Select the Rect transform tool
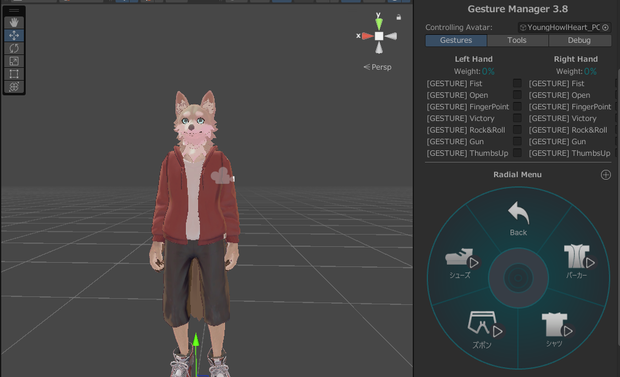The height and width of the screenshot is (377, 620). click(14, 74)
